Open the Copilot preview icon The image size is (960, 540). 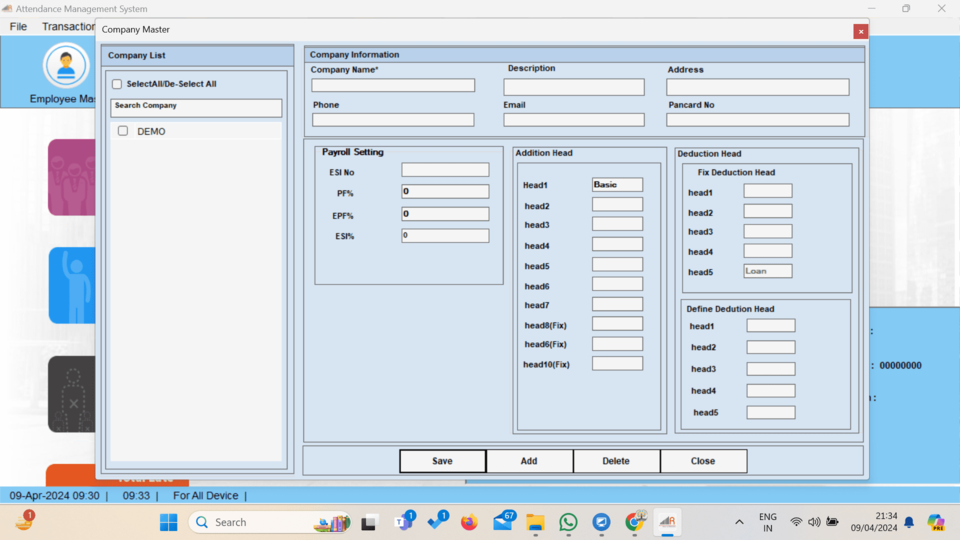point(936,522)
